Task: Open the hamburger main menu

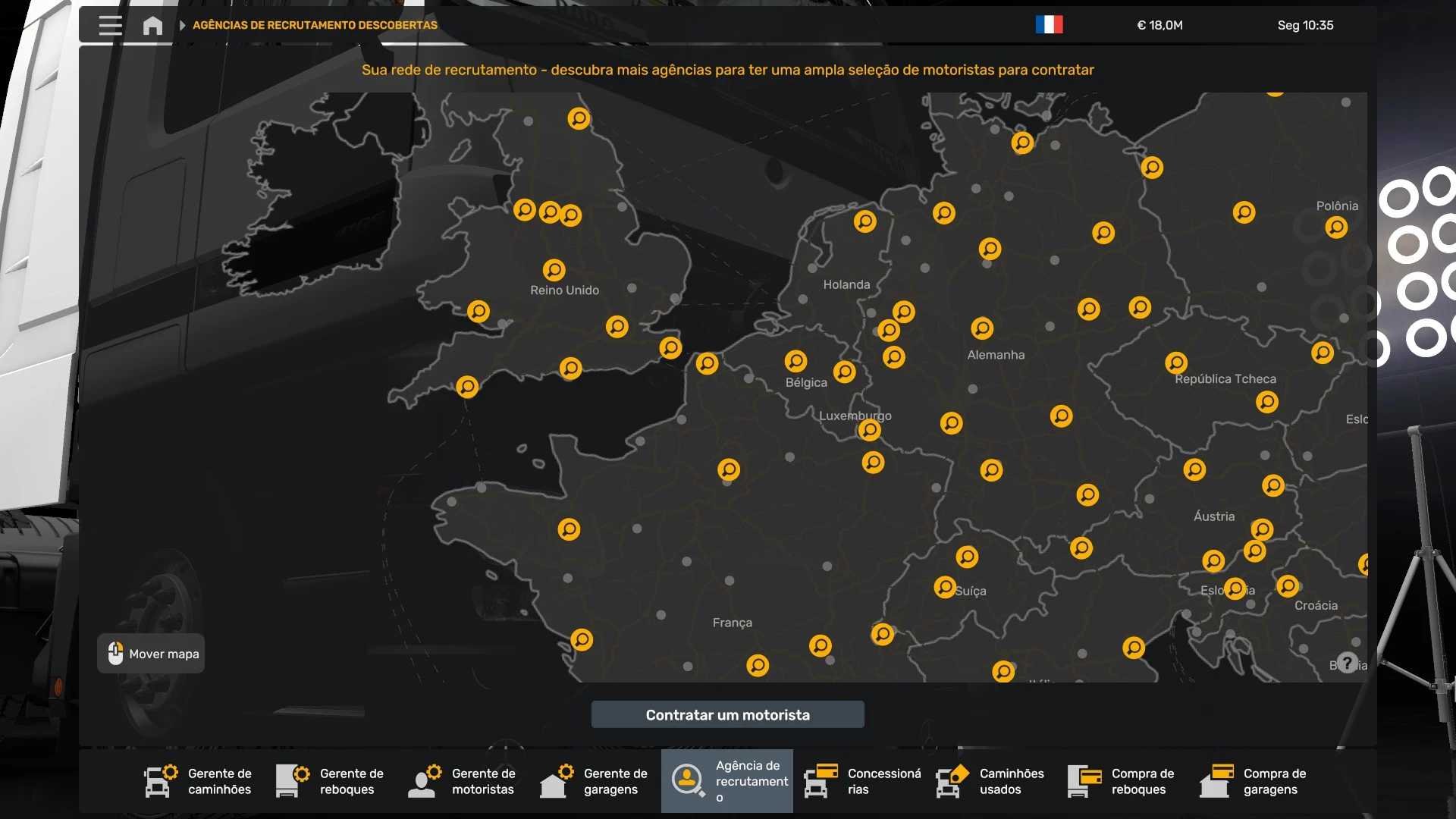Action: [x=110, y=25]
